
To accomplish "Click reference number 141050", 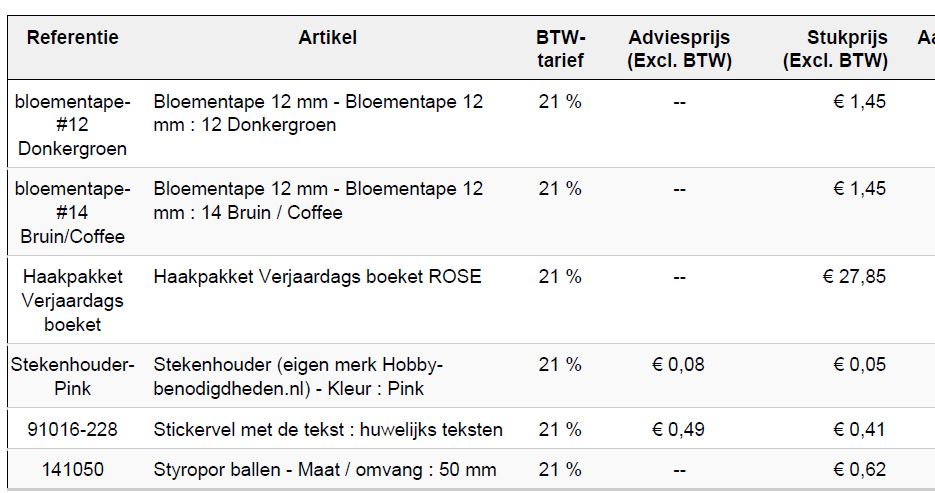I will point(72,470).
